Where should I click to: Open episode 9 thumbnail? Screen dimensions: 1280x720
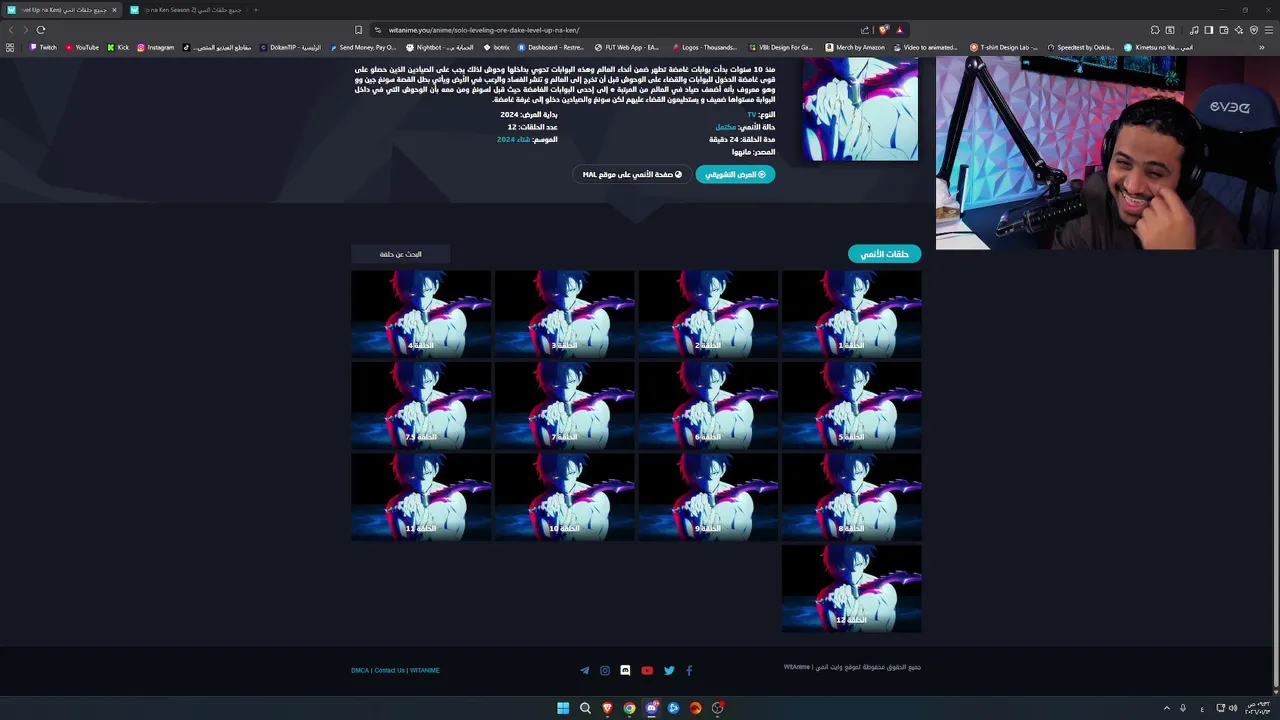[708, 496]
